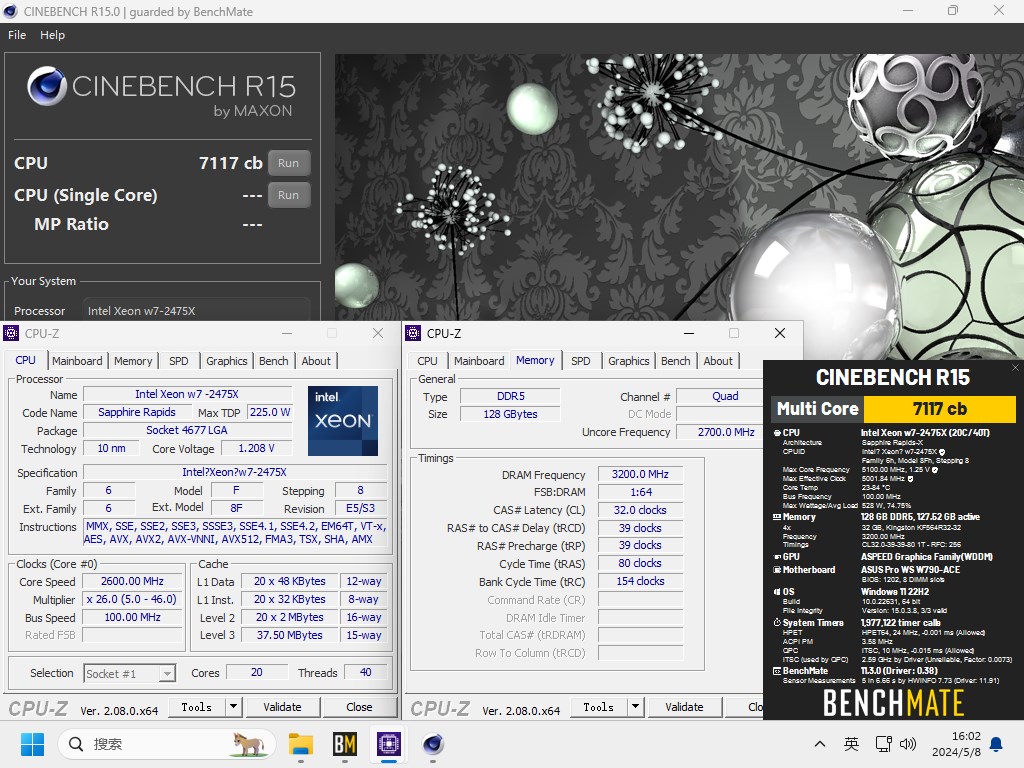Expand the Tools dropdown arrow in the right CPU-Z window
Viewport: 1024px width, 768px height.
click(x=635, y=707)
